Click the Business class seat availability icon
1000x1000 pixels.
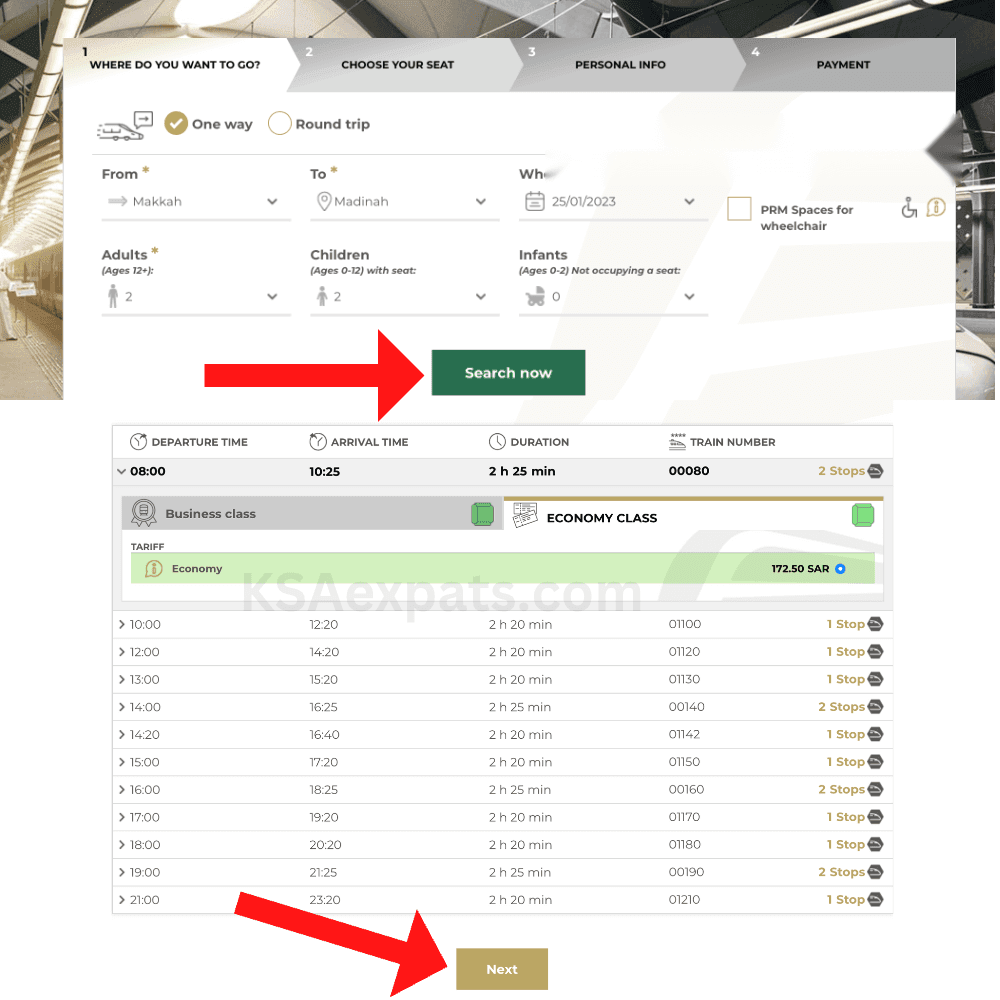pos(482,514)
